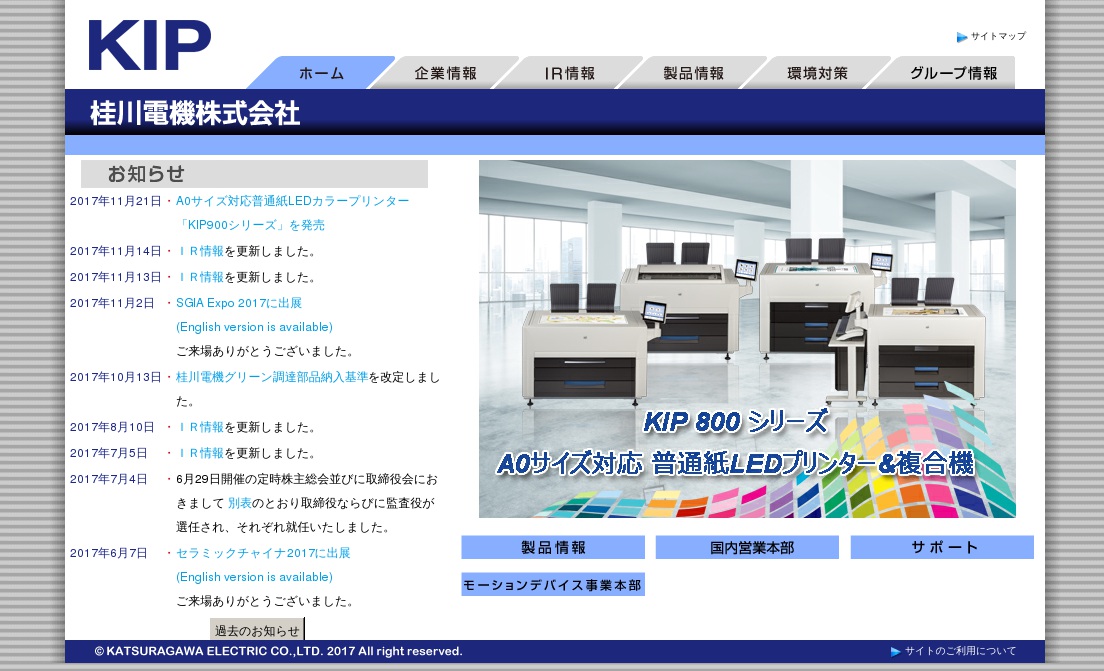Click the サポート button
Viewport: 1104px width, 671px height.
(x=942, y=547)
